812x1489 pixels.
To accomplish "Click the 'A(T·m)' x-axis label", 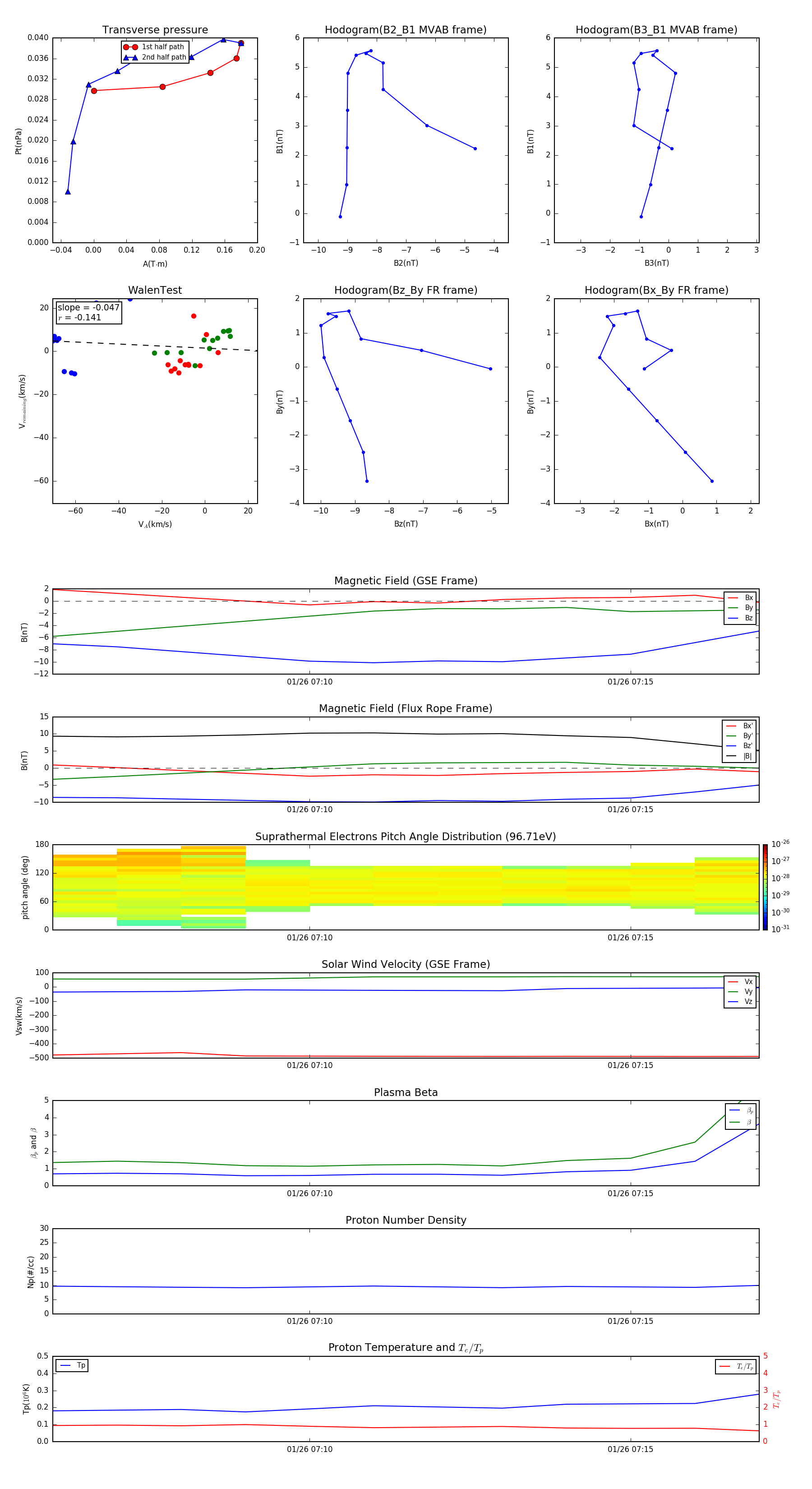I will (x=155, y=264).
